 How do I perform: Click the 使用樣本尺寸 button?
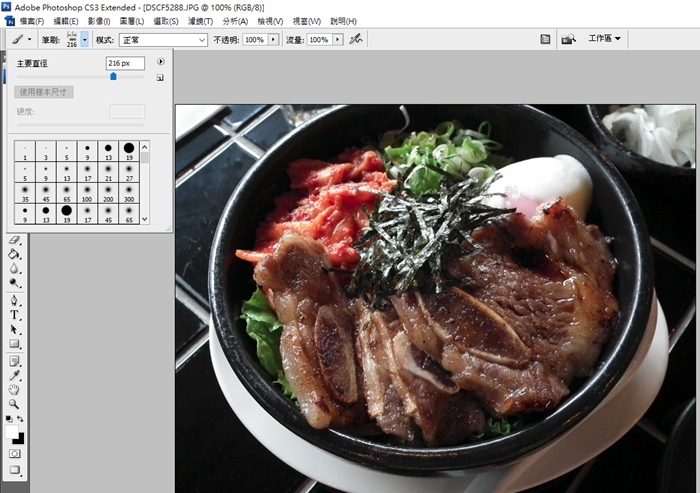(x=44, y=92)
